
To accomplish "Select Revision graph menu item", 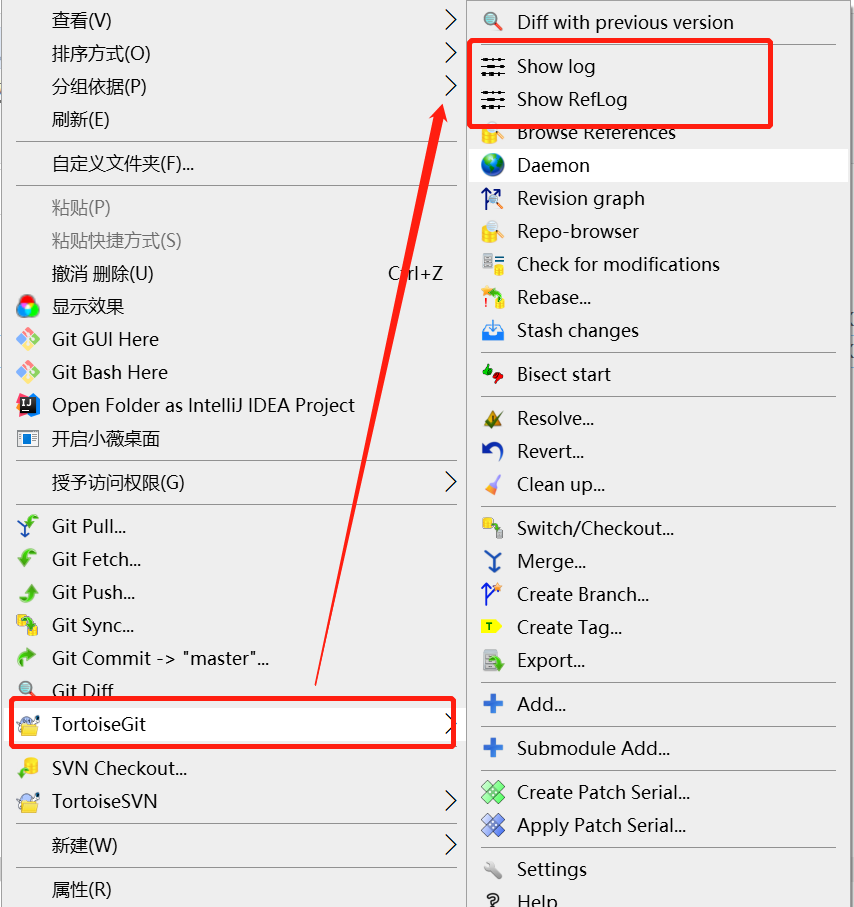I will click(658, 198).
